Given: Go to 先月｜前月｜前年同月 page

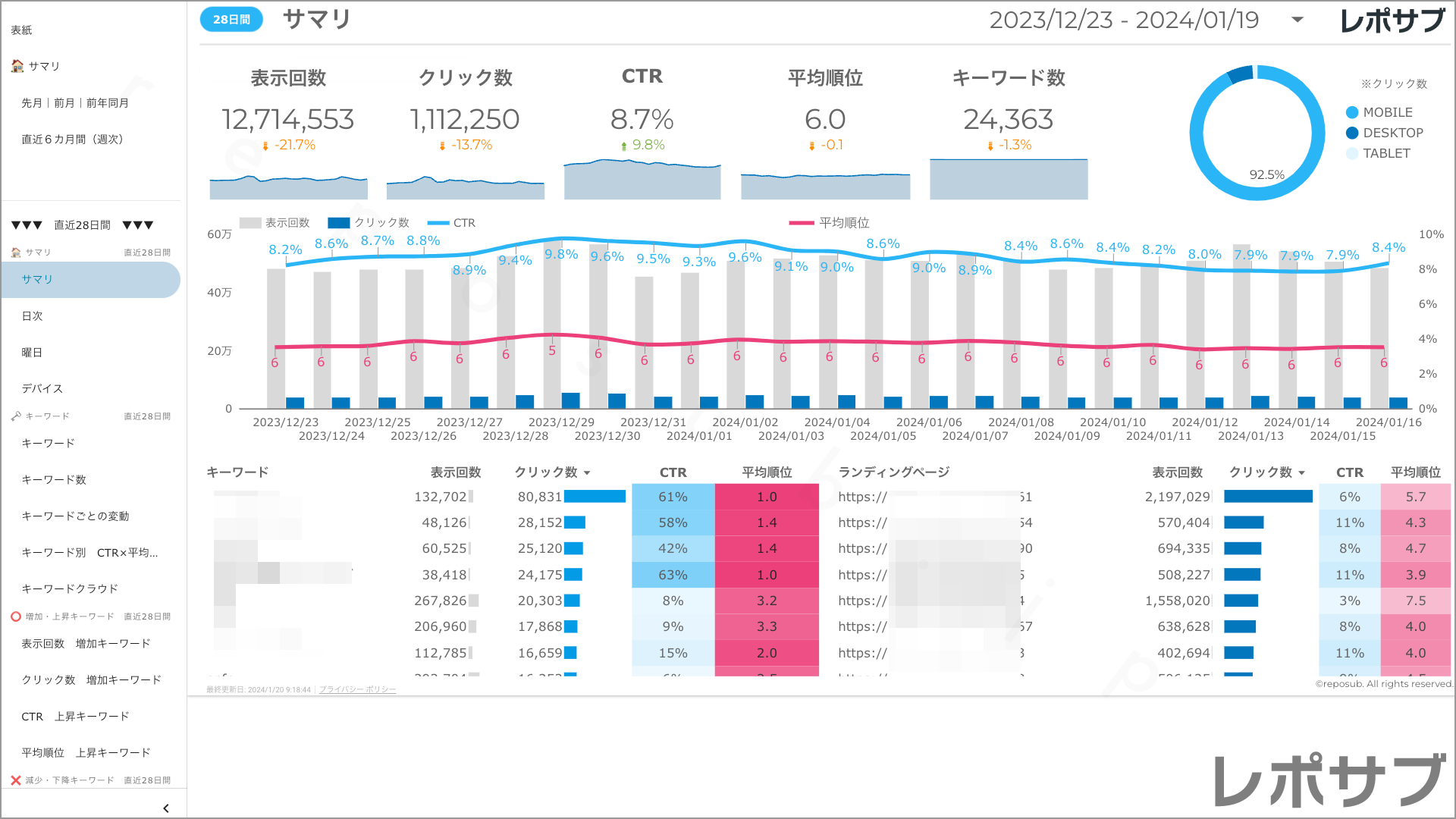Looking at the screenshot, I should [x=75, y=102].
